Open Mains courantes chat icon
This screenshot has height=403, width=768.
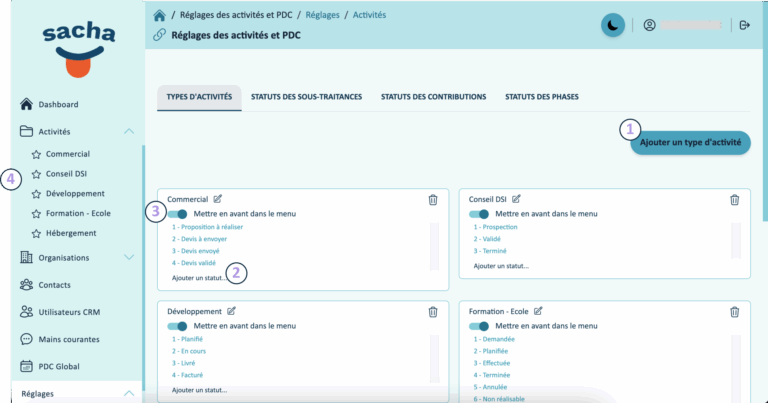(x=26, y=339)
